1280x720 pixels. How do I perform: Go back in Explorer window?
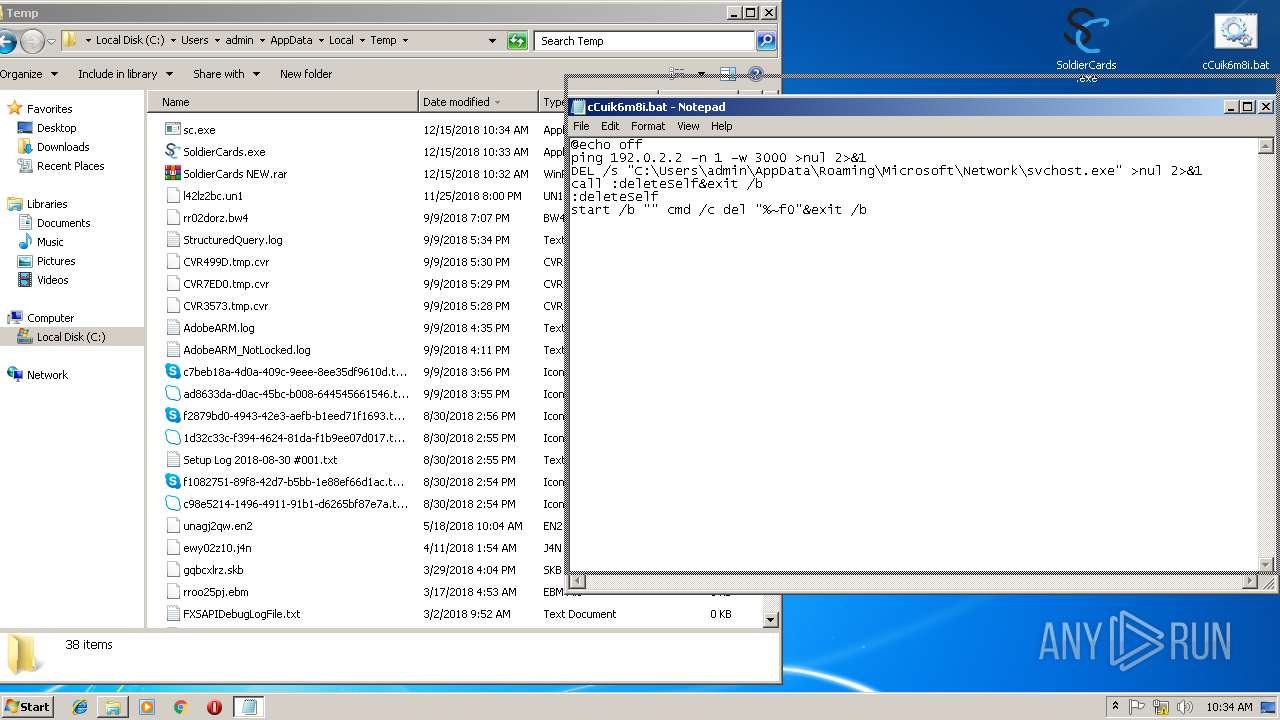6,41
